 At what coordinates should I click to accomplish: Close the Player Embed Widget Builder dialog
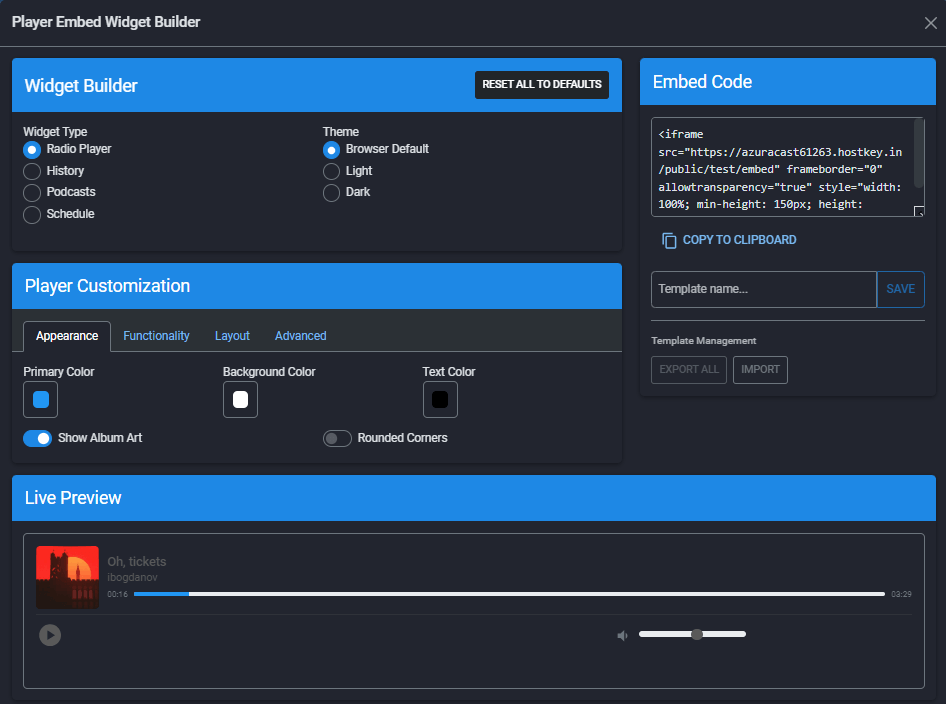930,23
